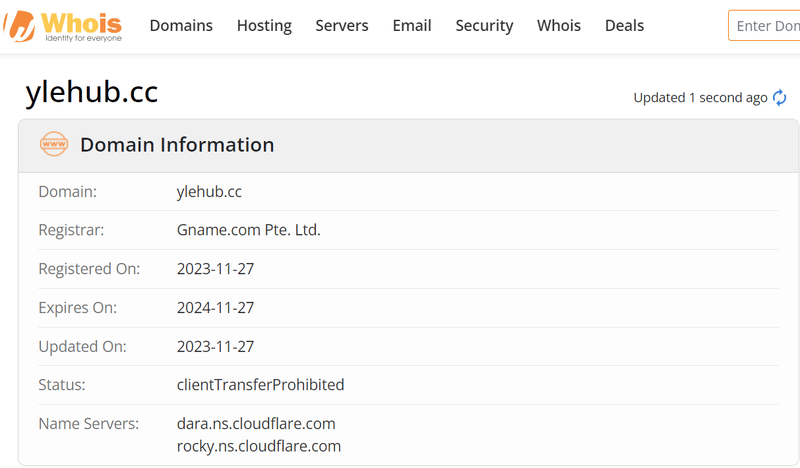Click the 'Name Servers:' label
The height and width of the screenshot is (468, 800).
click(x=89, y=424)
